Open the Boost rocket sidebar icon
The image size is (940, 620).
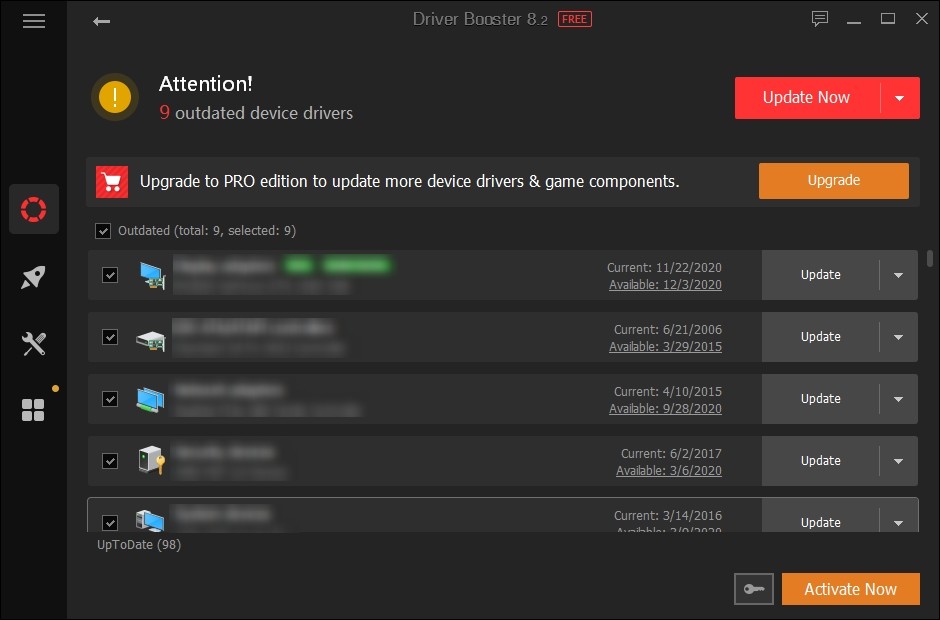click(34, 277)
